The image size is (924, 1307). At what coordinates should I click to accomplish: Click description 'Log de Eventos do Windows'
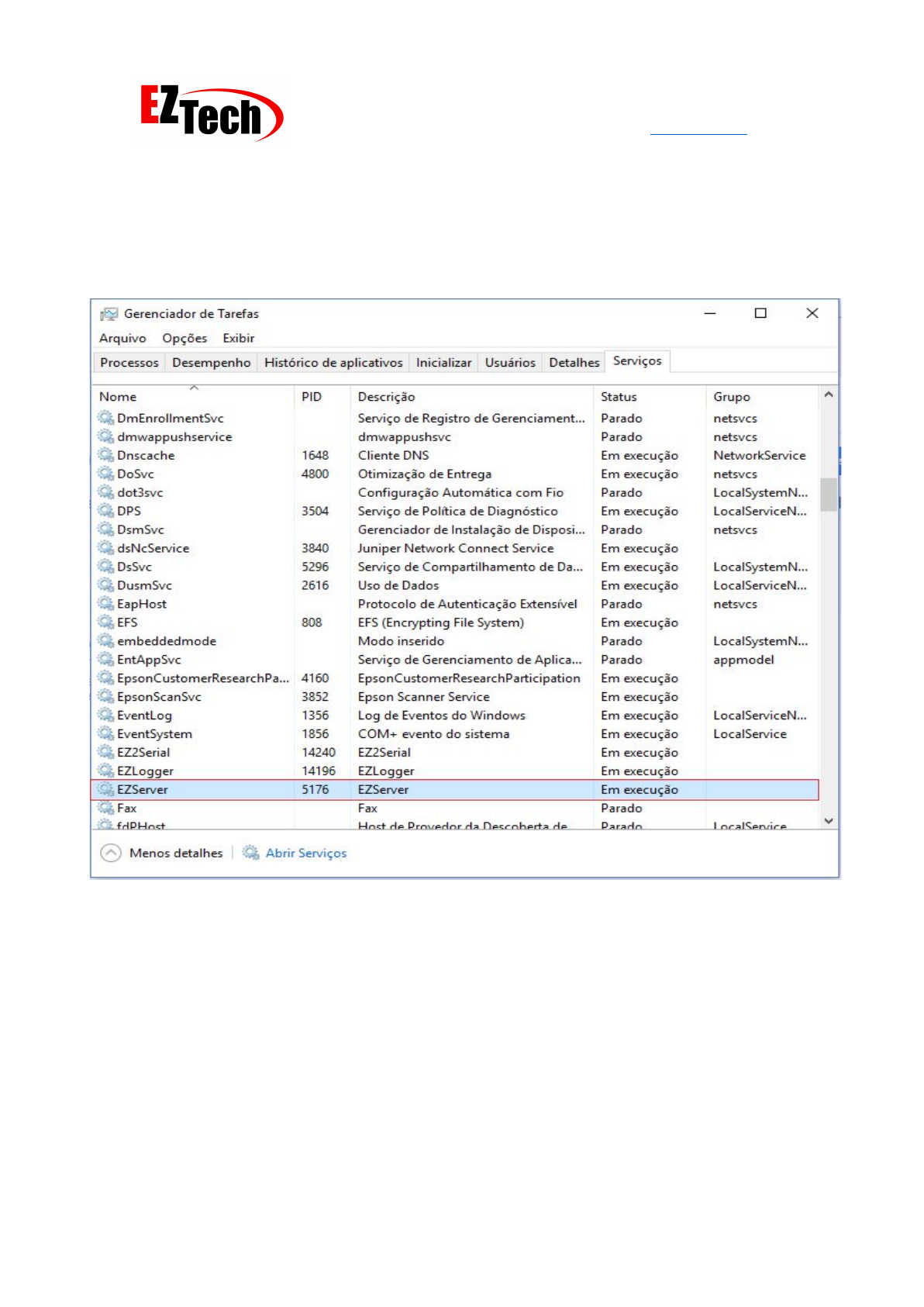[442, 716]
